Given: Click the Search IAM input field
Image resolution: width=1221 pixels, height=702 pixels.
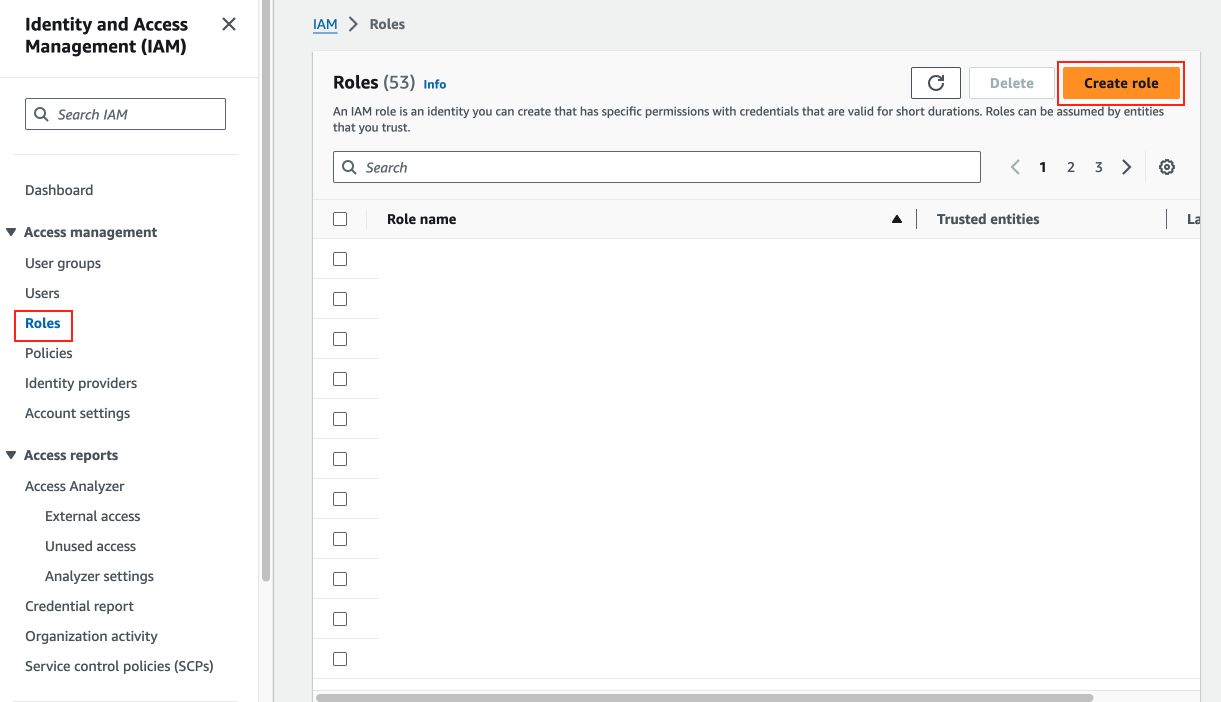Looking at the screenshot, I should [125, 114].
